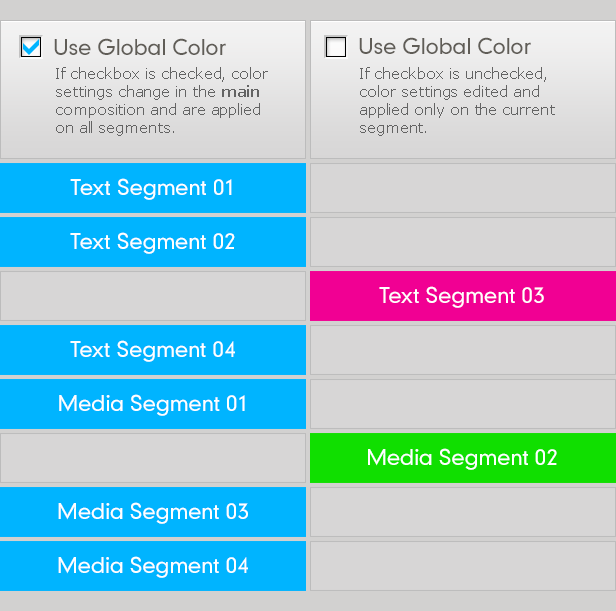Screen dimensions: 616x611
Task: Click the empty gray cell beside Media Segment 01
Action: [463, 404]
